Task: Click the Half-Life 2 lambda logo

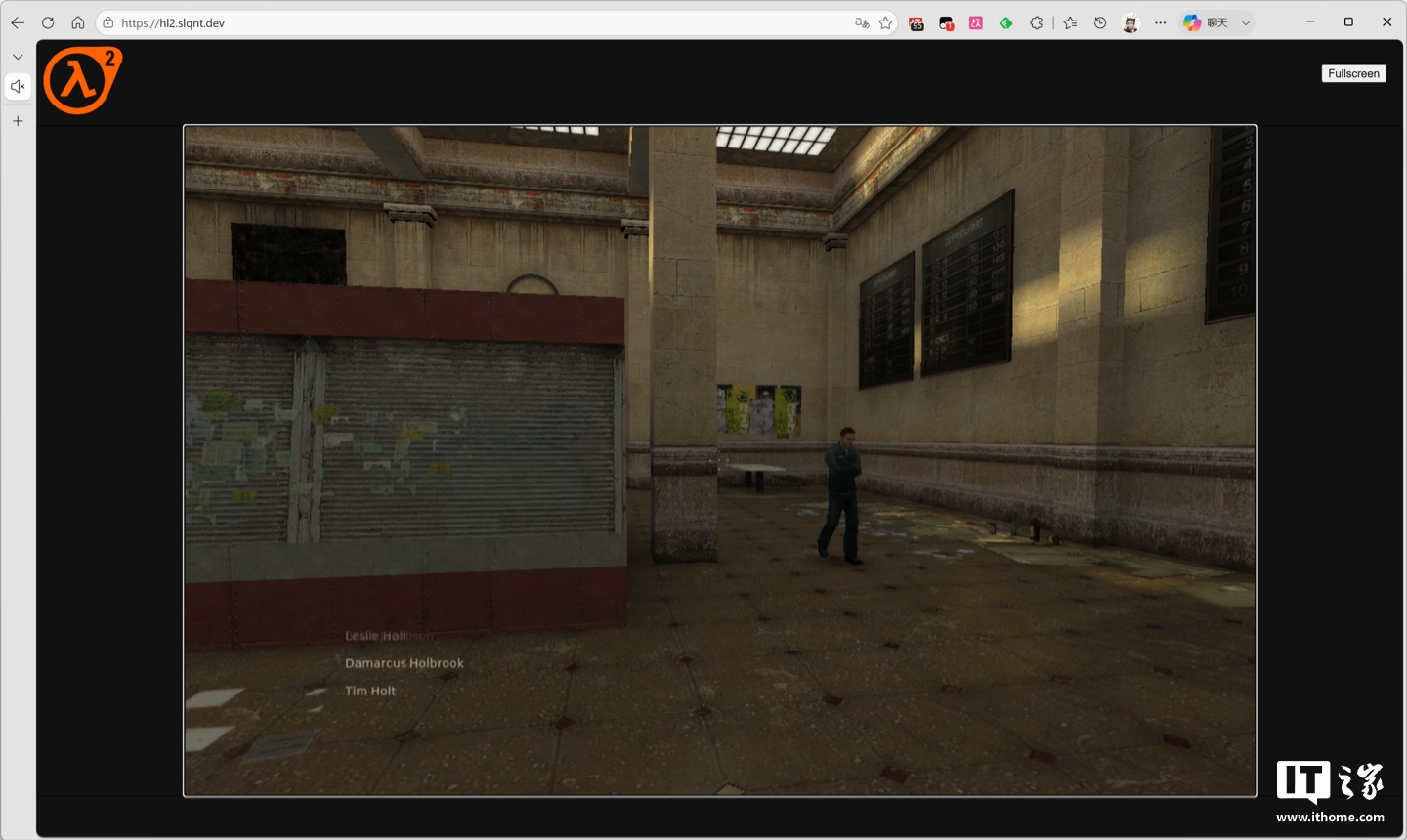Action: (83, 81)
